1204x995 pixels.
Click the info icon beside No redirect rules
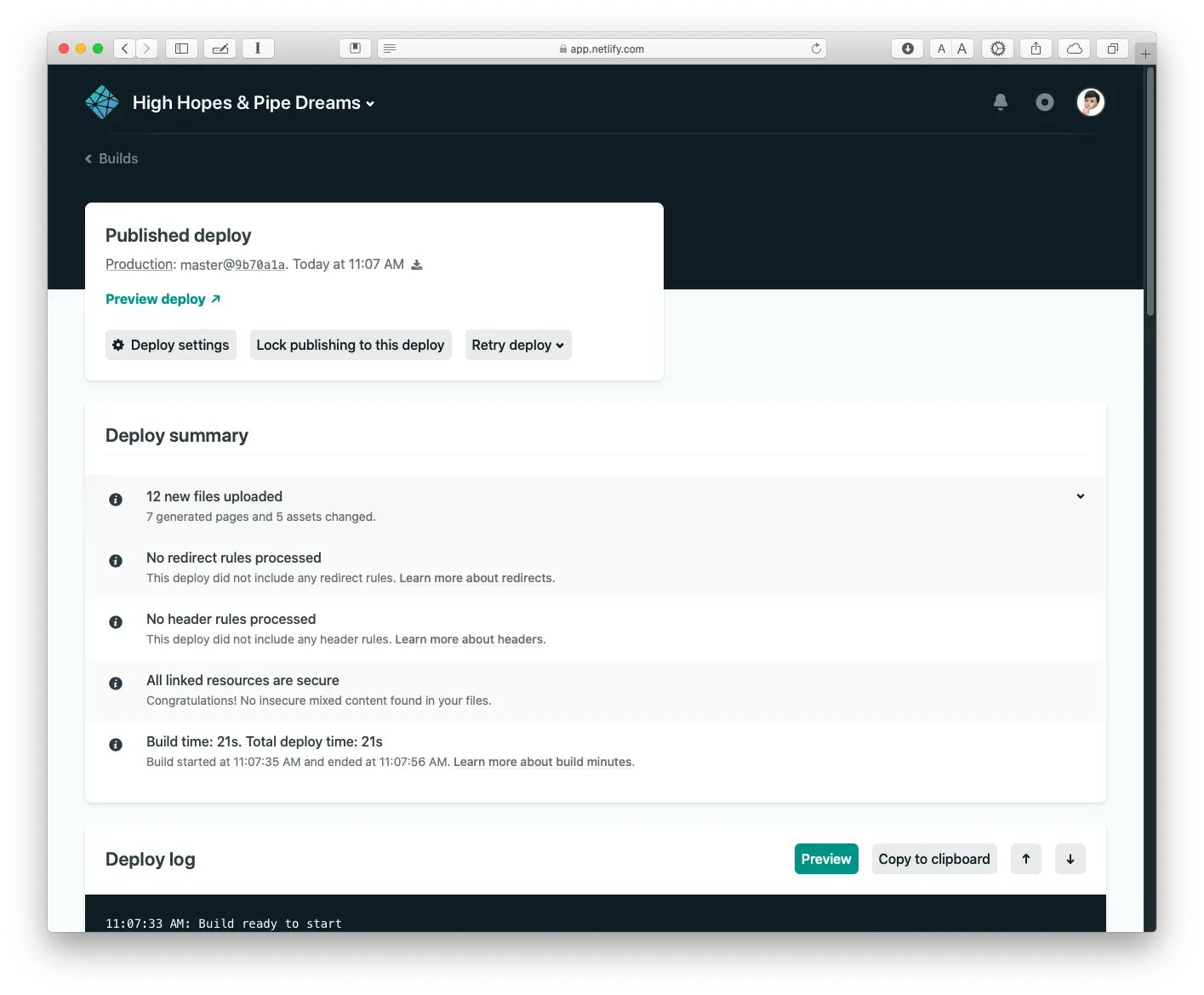click(x=116, y=561)
